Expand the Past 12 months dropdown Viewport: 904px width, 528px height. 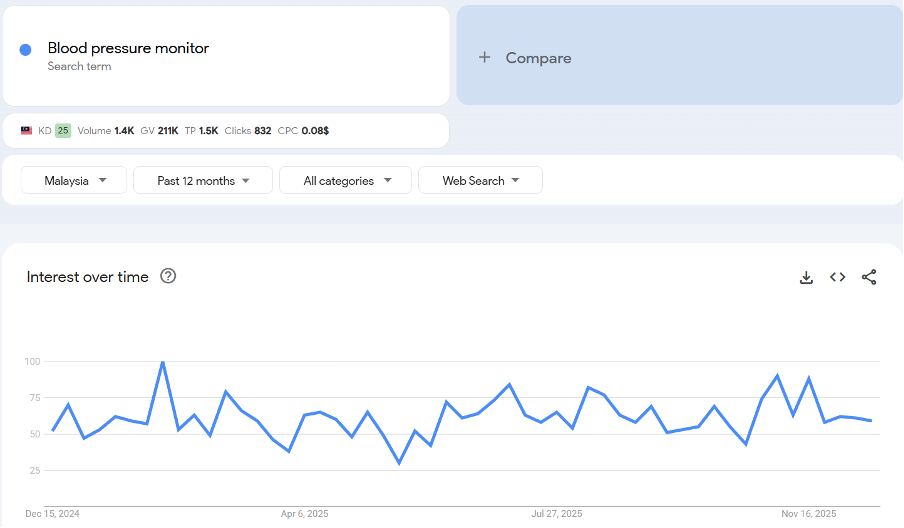(203, 181)
